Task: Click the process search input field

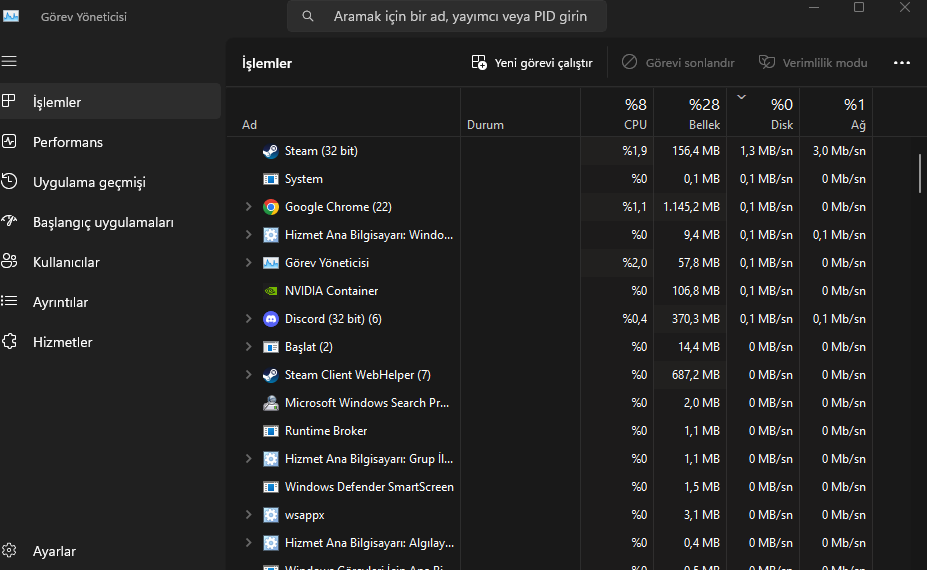Action: pyautogui.click(x=447, y=16)
